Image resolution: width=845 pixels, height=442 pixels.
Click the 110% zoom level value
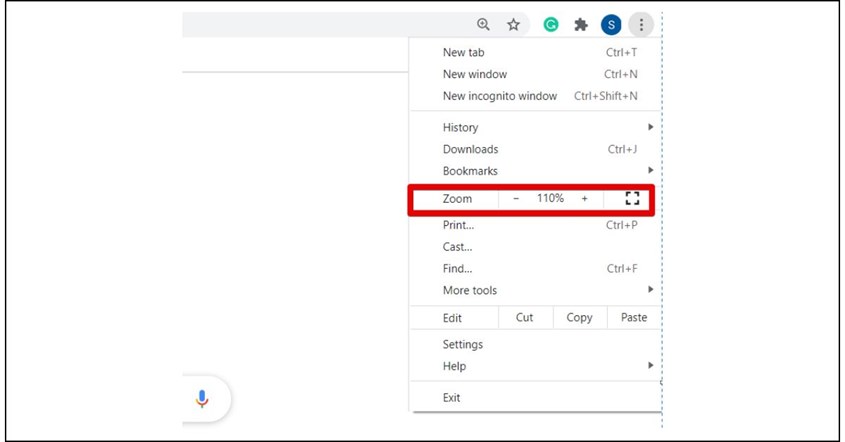coord(550,198)
